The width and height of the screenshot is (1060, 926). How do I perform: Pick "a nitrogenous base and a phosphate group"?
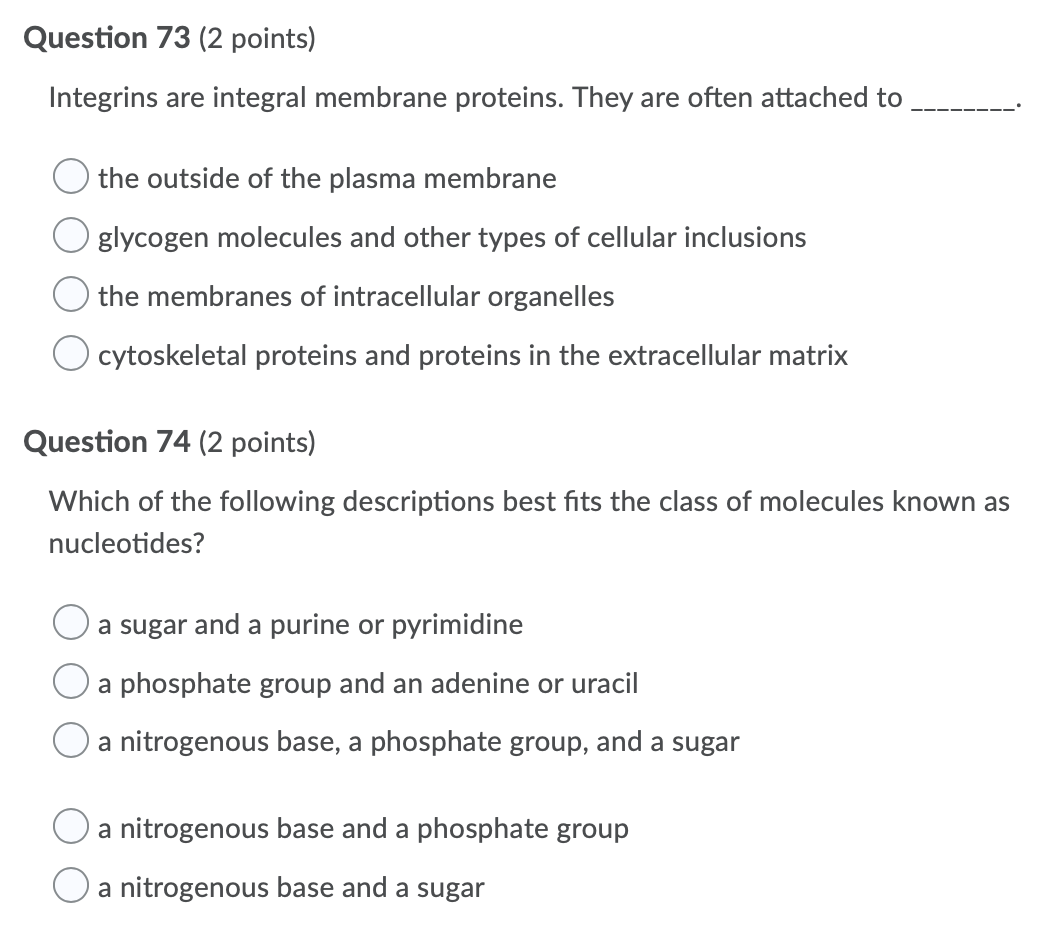(70, 826)
